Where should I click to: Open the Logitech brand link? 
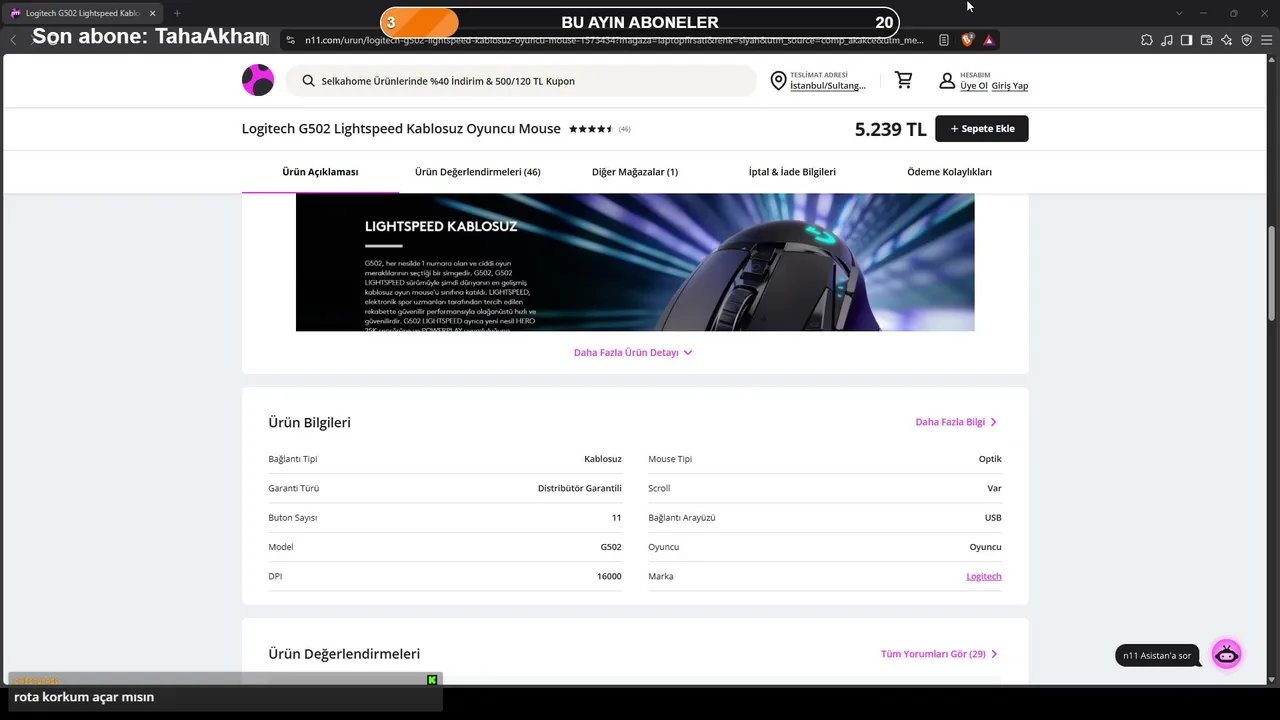[984, 577]
